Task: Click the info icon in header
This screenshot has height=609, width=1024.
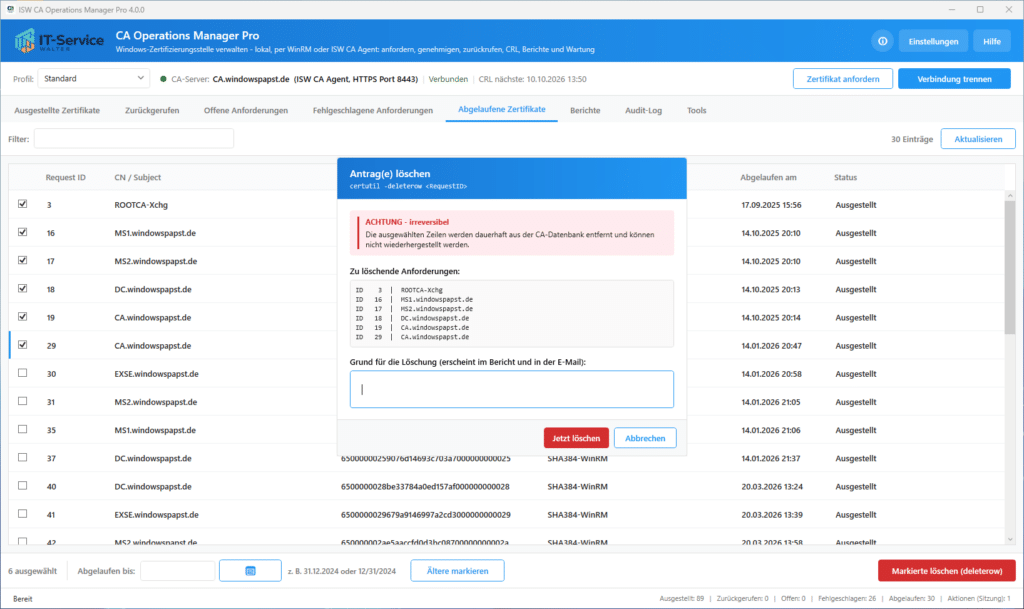Action: [x=882, y=41]
